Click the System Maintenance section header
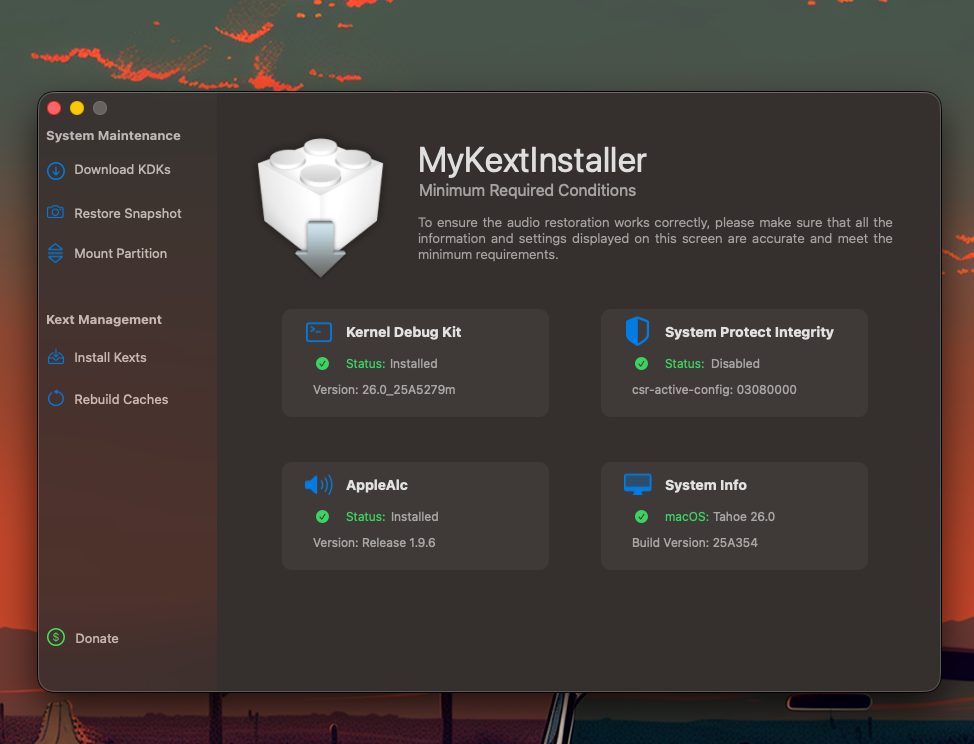Screen dimensions: 974x744 click(113, 135)
